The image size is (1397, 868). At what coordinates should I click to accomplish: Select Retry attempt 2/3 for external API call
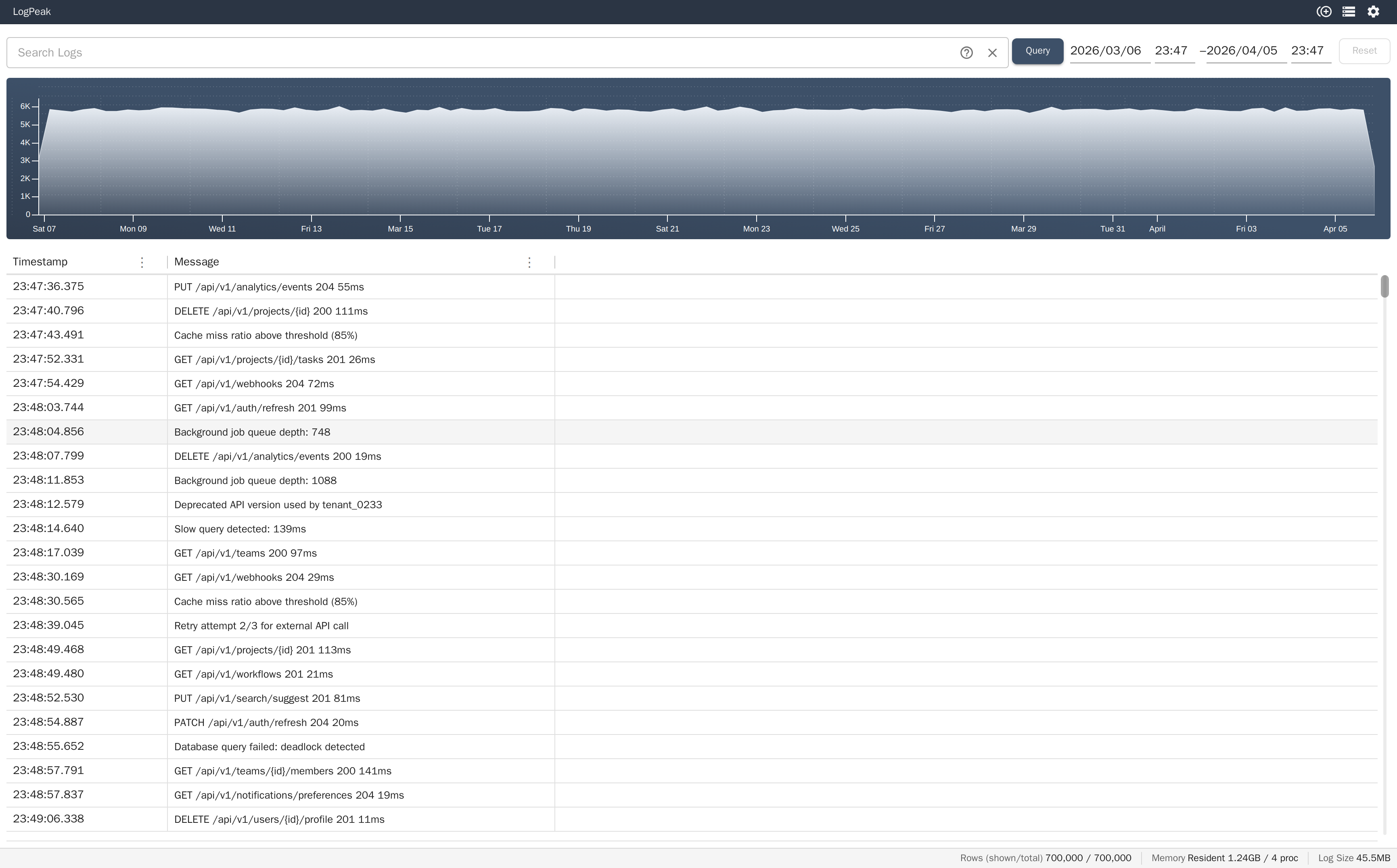tap(261, 626)
